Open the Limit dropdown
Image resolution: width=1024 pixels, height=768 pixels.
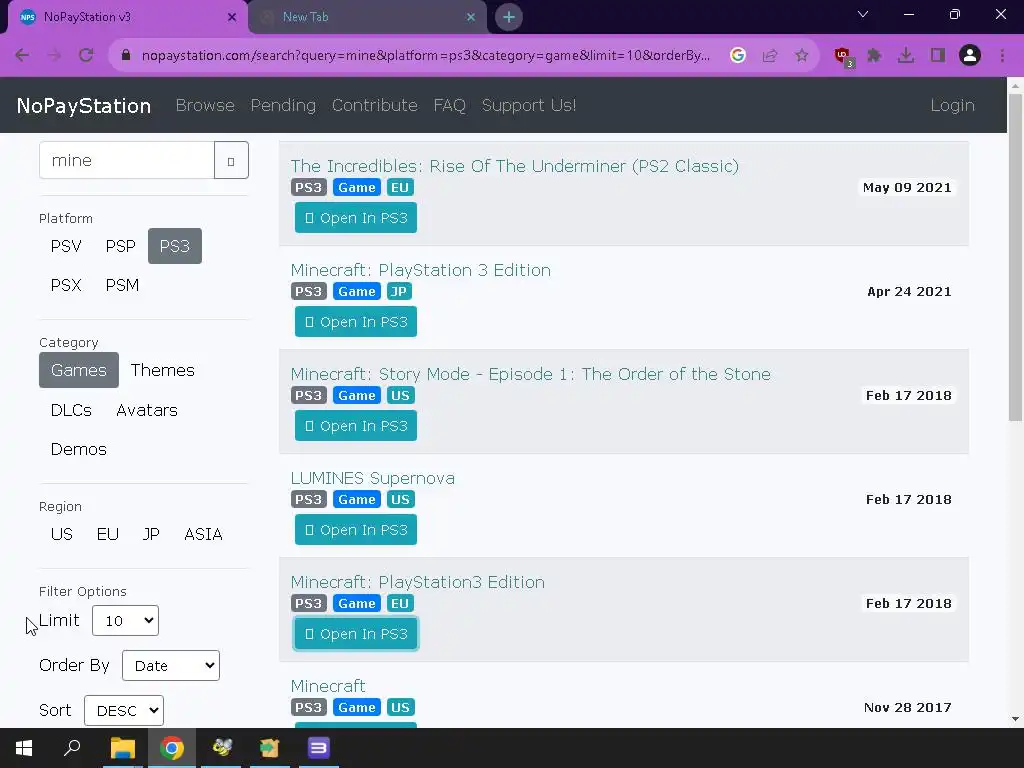(125, 620)
